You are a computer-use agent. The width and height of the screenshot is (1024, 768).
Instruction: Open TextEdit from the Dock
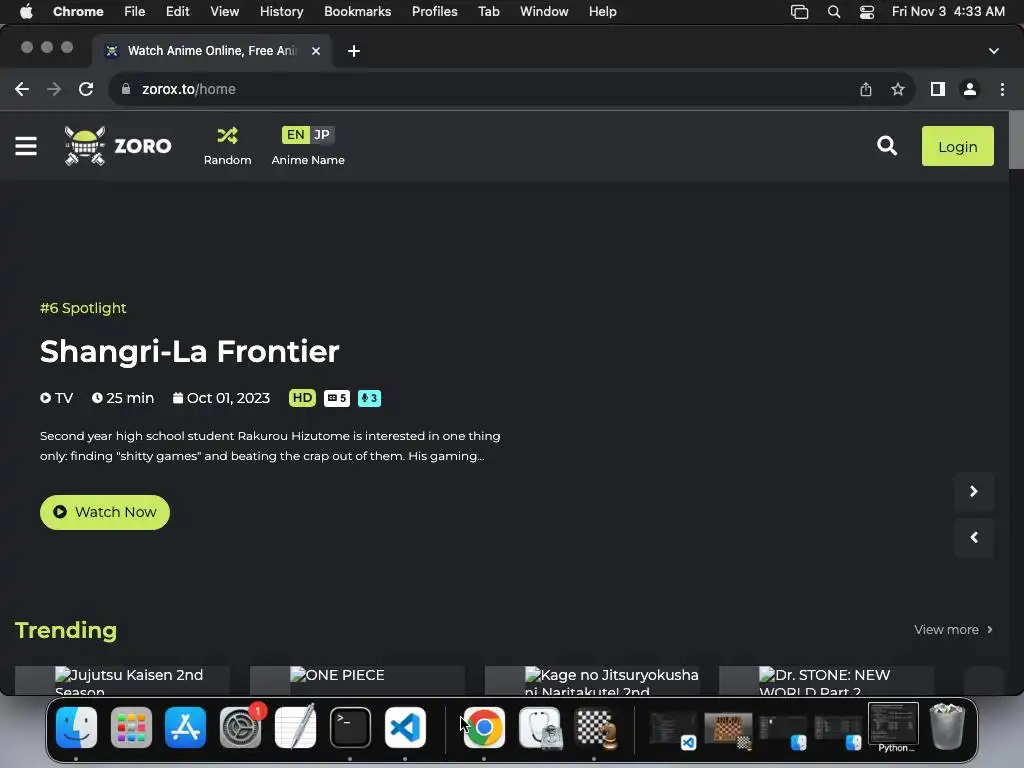tap(295, 727)
